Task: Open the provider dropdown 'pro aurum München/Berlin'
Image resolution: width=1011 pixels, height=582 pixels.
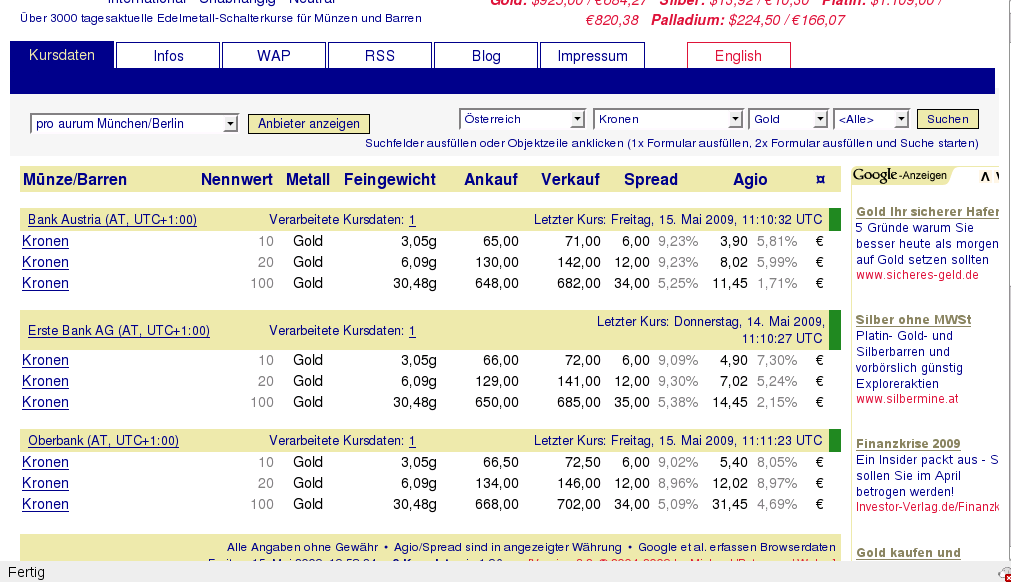Action: pyautogui.click(x=134, y=124)
